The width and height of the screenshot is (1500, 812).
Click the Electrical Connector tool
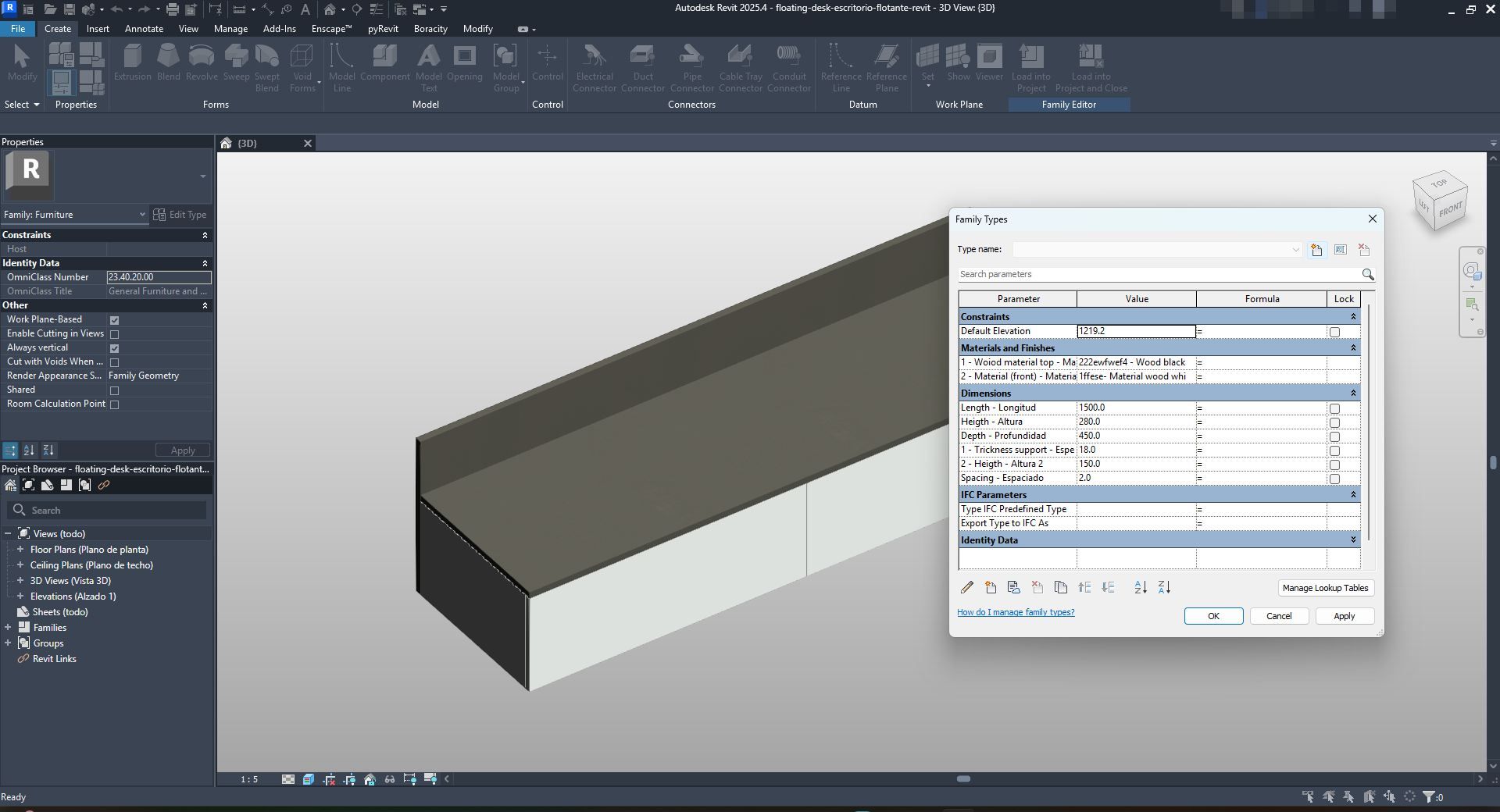(x=594, y=68)
